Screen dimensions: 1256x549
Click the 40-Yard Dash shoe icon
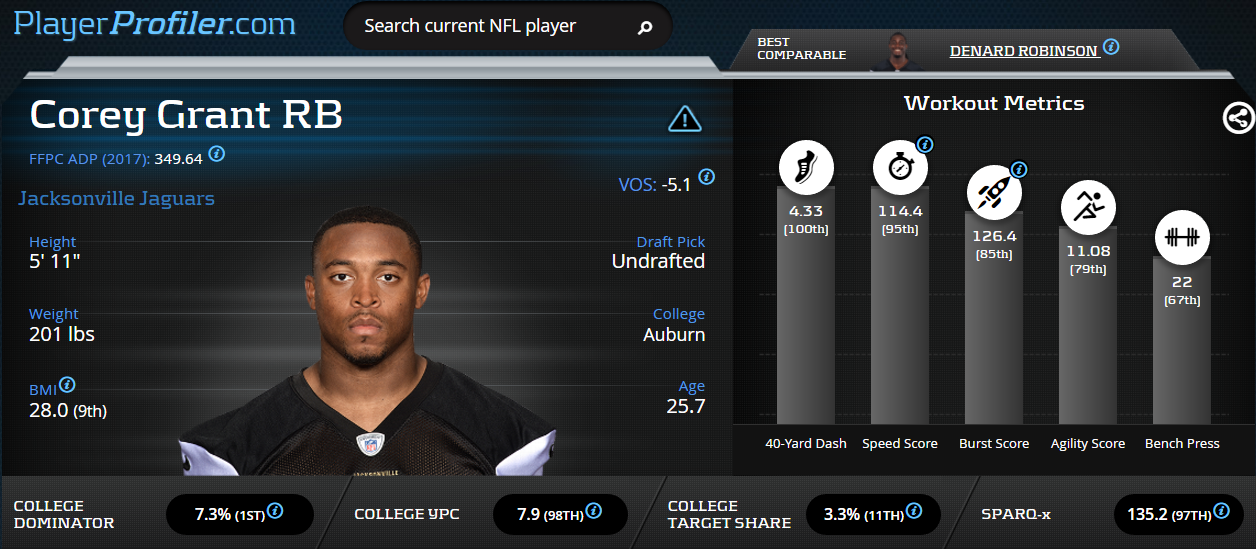(x=806, y=167)
